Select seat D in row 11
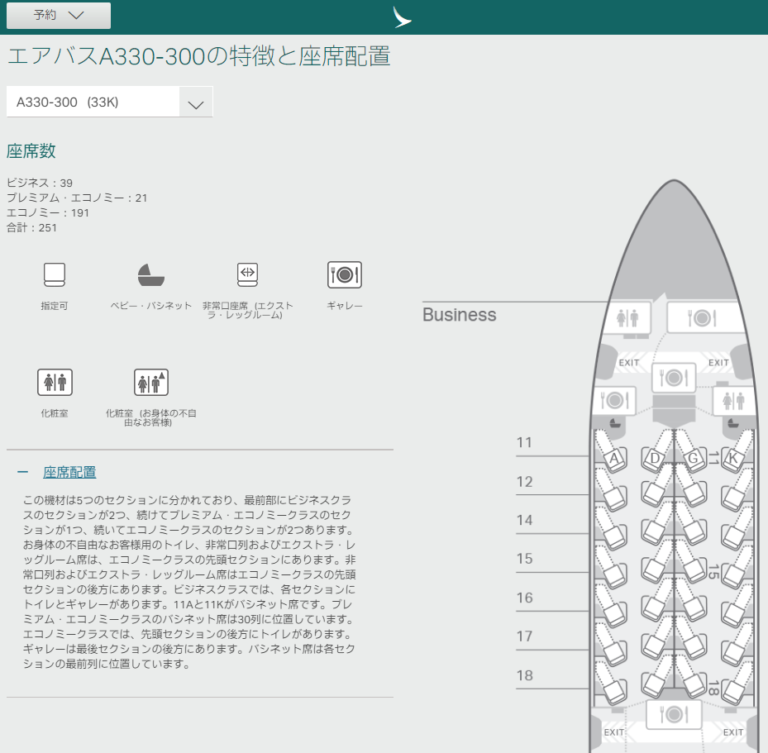This screenshot has height=753, width=768. point(655,458)
